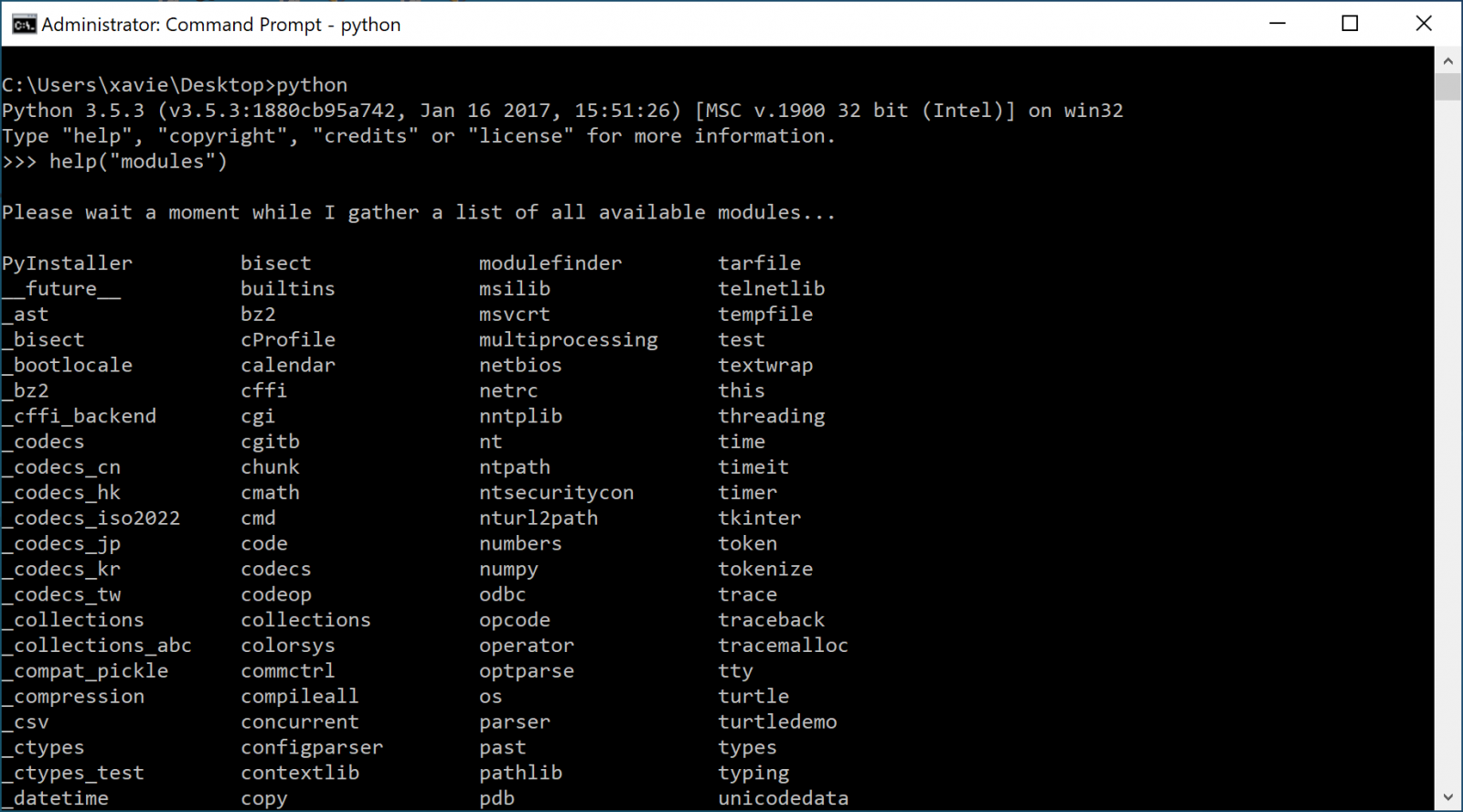
Task: Click the scrollbar down arrow
Action: pos(1447,797)
